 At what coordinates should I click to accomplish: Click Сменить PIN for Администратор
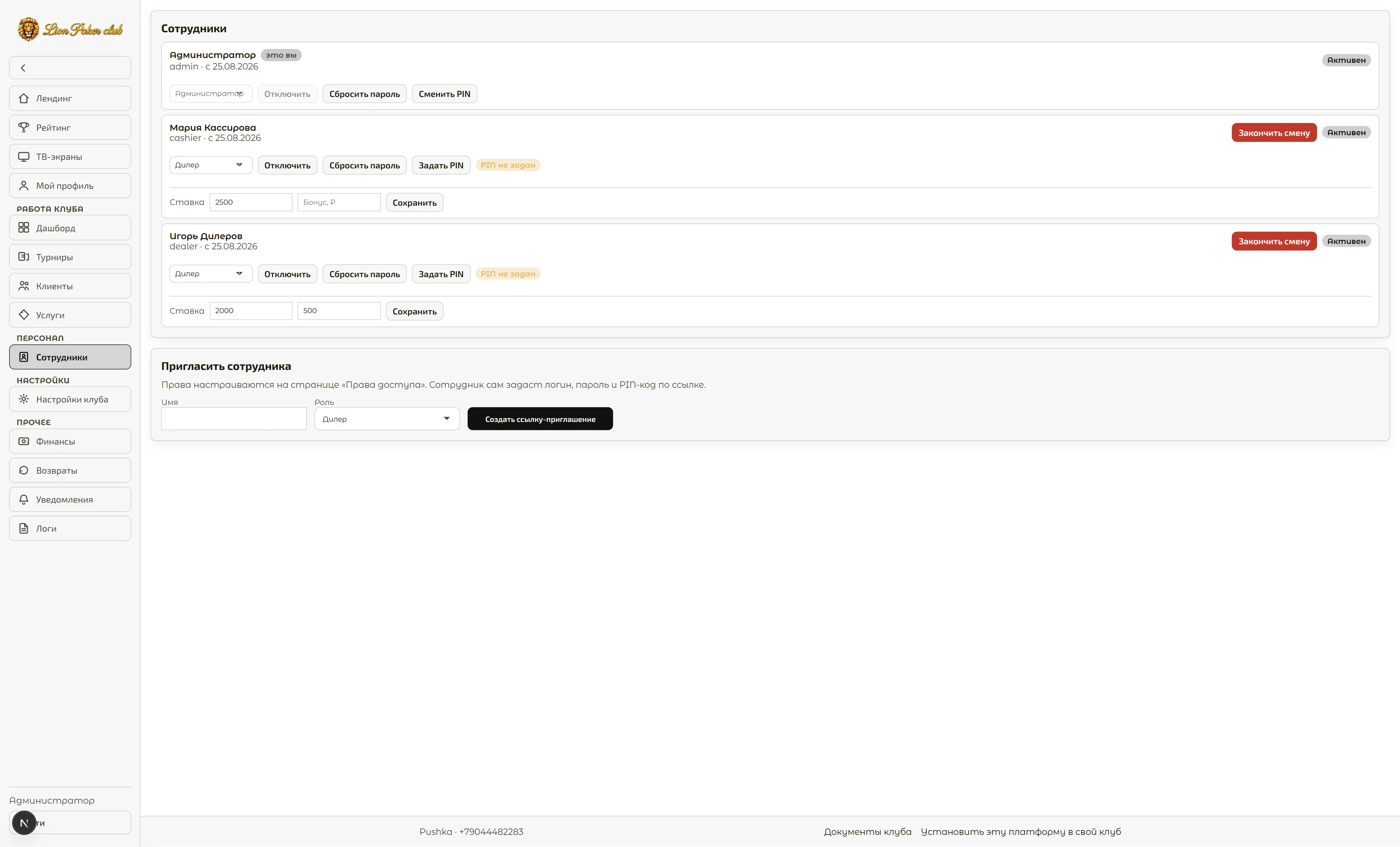444,94
